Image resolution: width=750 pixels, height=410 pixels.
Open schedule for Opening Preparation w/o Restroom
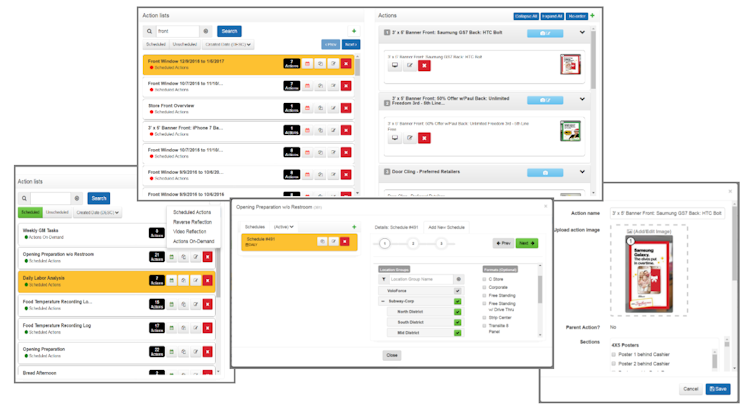pos(172,257)
